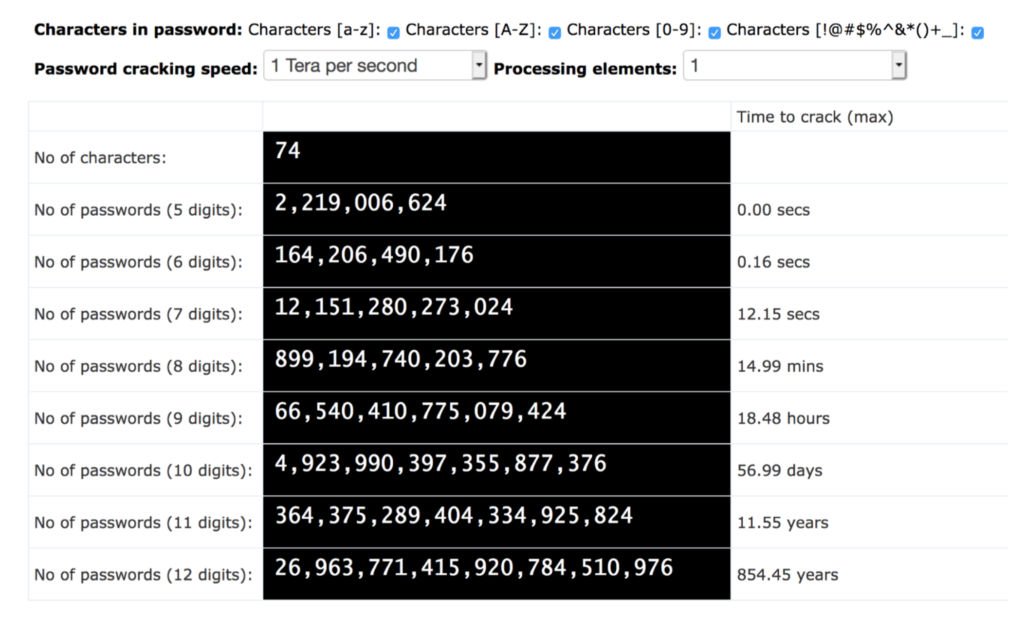This screenshot has height=640, width=1024.
Task: Click the 12-digit password count value
Action: pyautogui.click(x=474, y=568)
